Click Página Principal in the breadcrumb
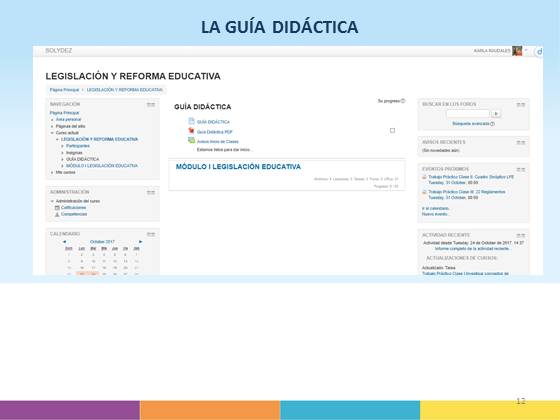The height and width of the screenshot is (420, 560). point(64,90)
